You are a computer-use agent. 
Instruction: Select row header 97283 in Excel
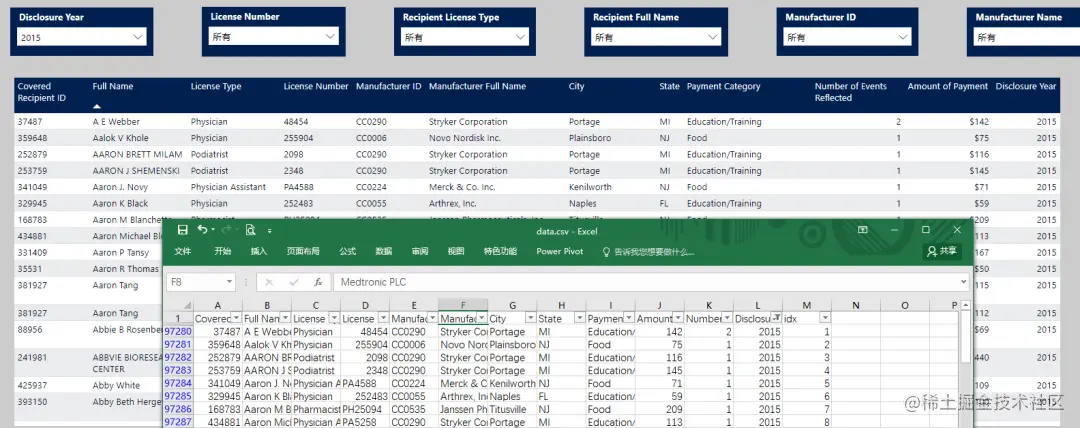tap(178, 371)
